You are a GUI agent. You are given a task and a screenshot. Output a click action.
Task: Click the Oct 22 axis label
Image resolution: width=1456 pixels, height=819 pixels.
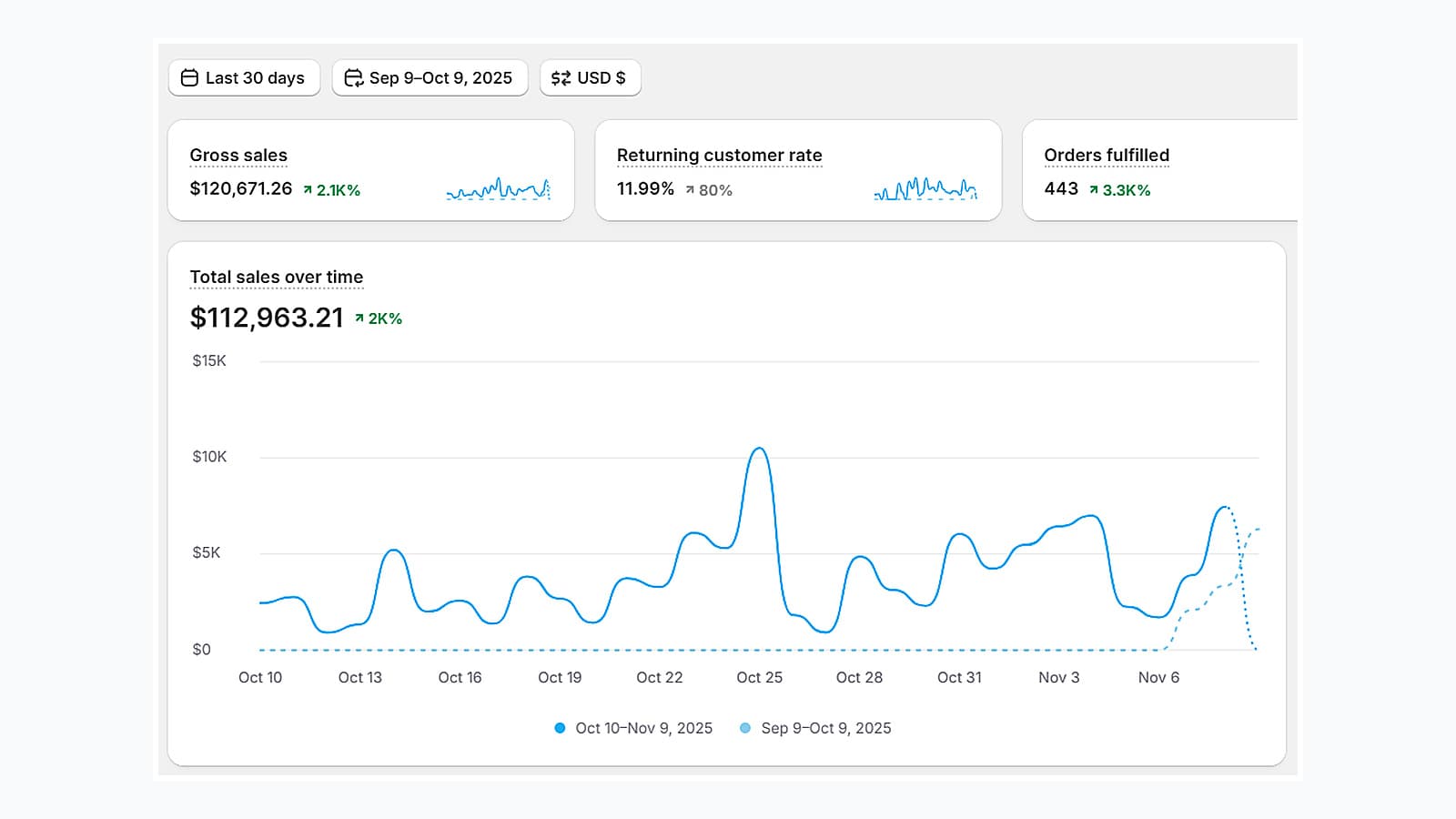660,677
